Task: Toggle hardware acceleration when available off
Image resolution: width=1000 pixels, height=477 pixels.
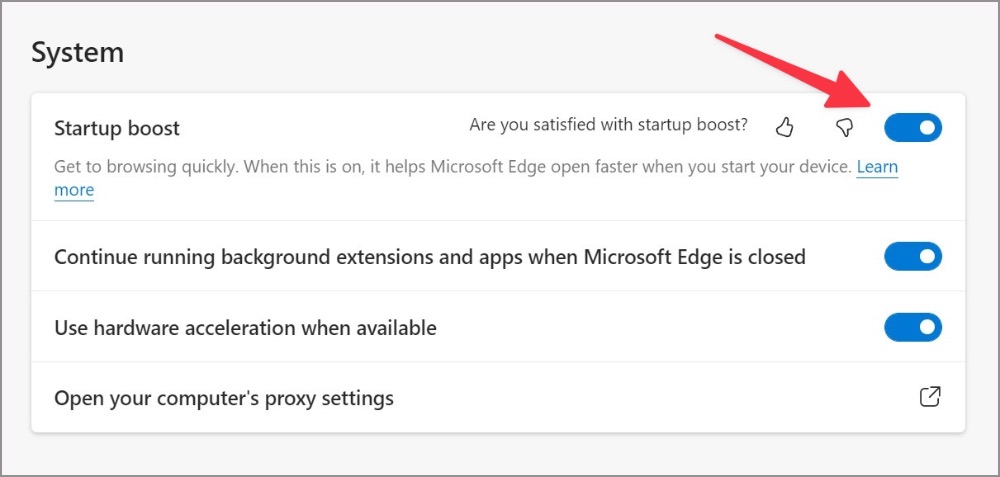Action: tap(913, 327)
